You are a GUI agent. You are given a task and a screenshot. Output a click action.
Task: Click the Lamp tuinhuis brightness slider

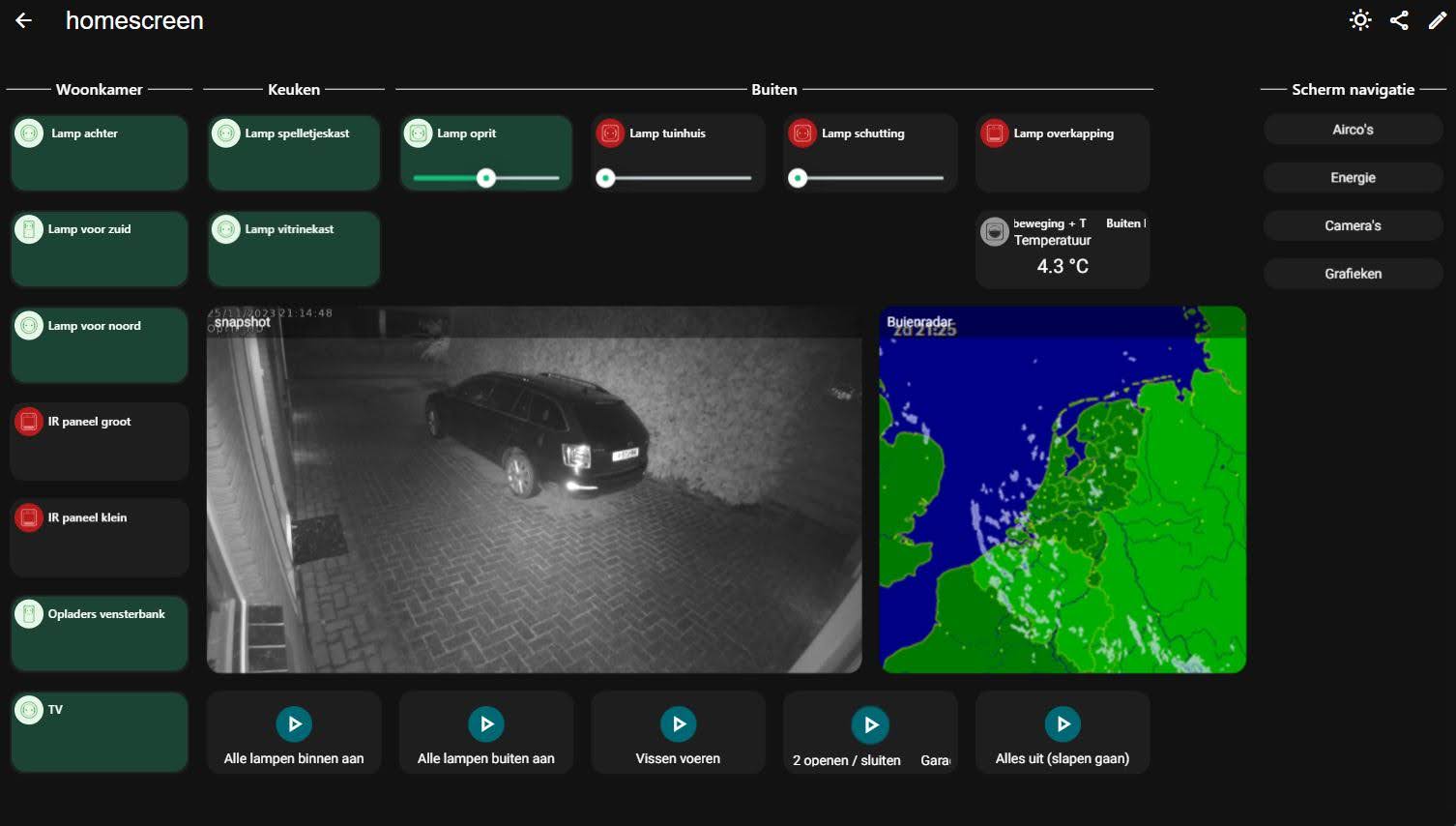click(x=678, y=178)
